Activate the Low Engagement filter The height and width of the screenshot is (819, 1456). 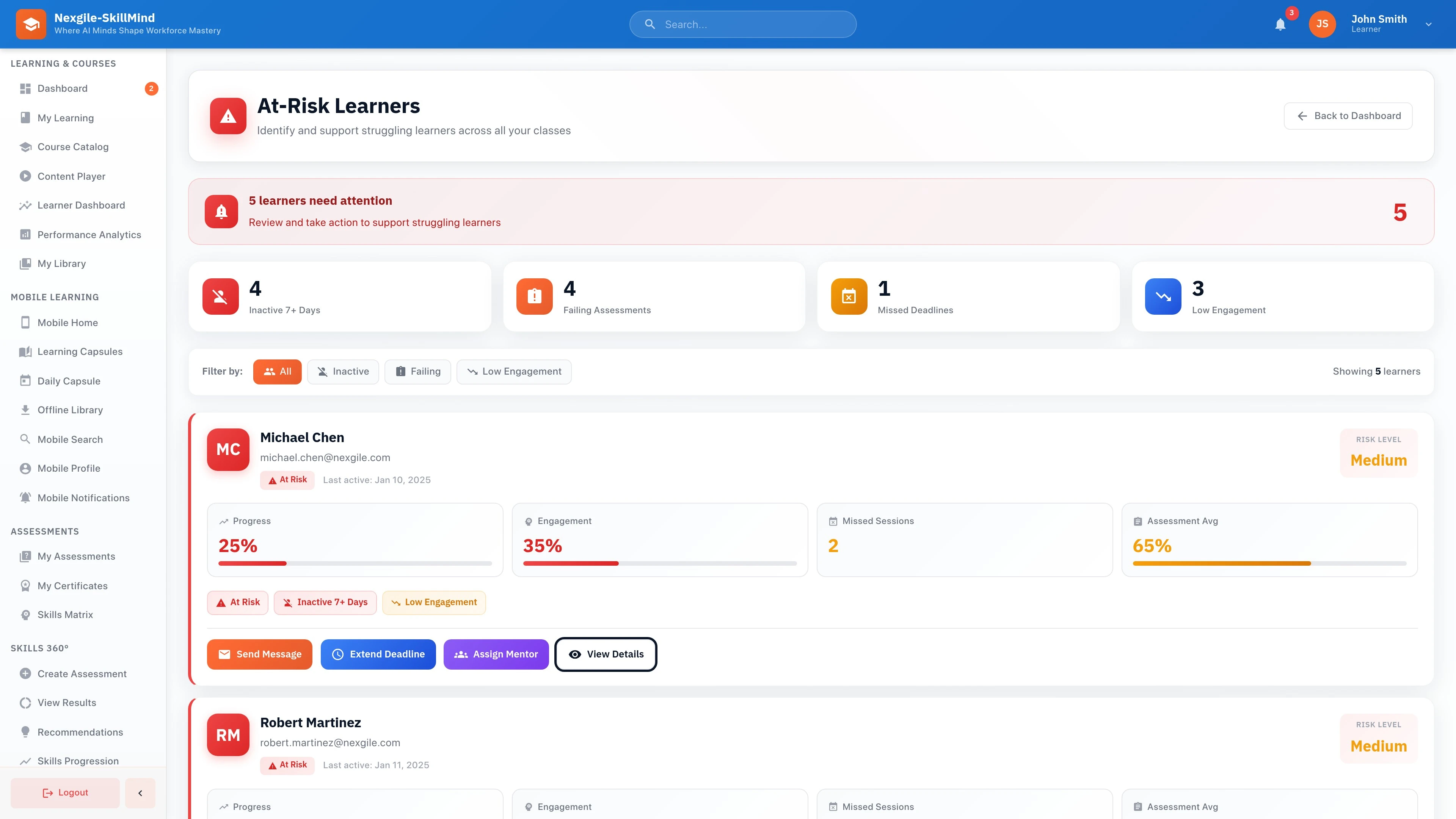tap(513, 371)
